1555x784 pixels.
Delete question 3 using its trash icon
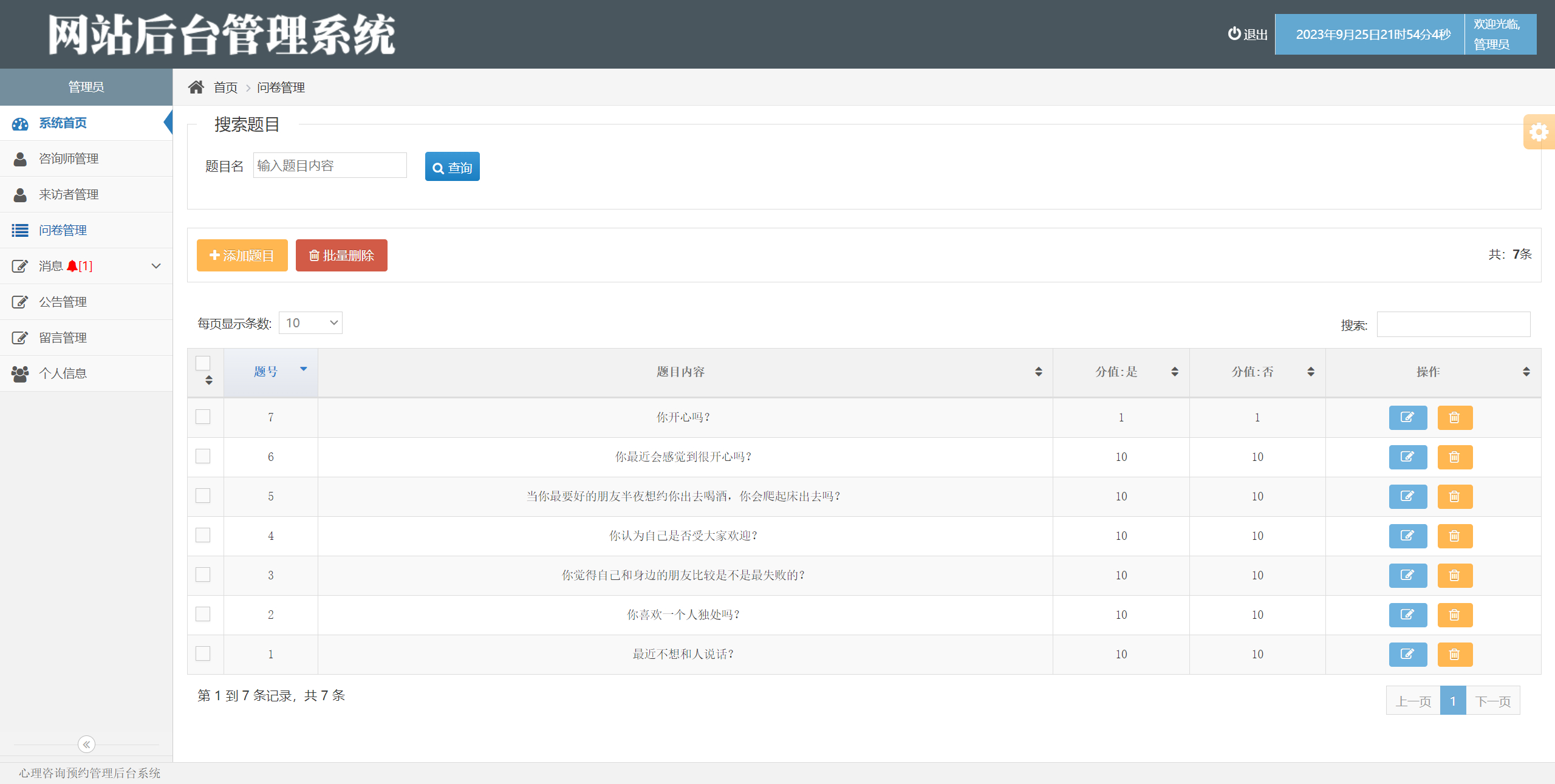point(1454,575)
